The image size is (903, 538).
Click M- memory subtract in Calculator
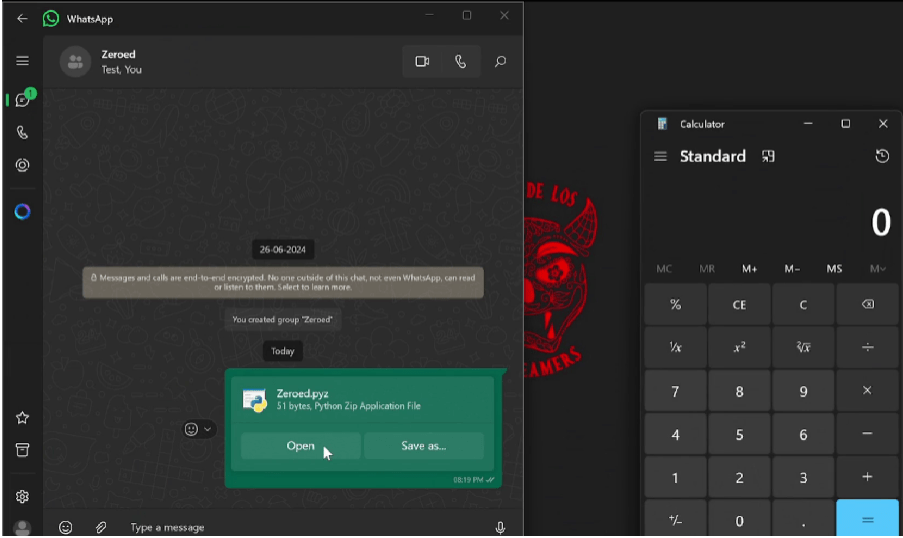point(792,268)
